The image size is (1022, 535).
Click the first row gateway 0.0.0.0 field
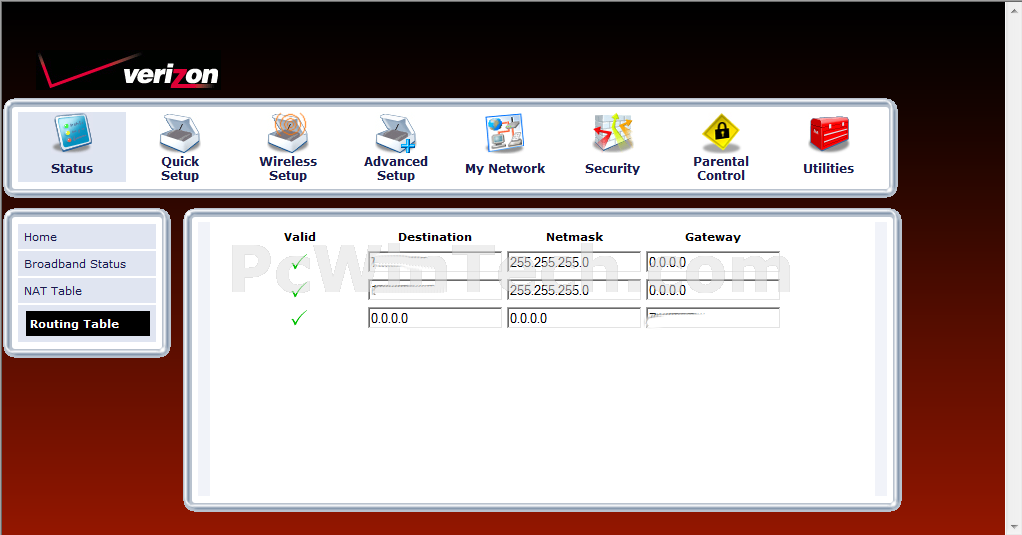point(713,262)
